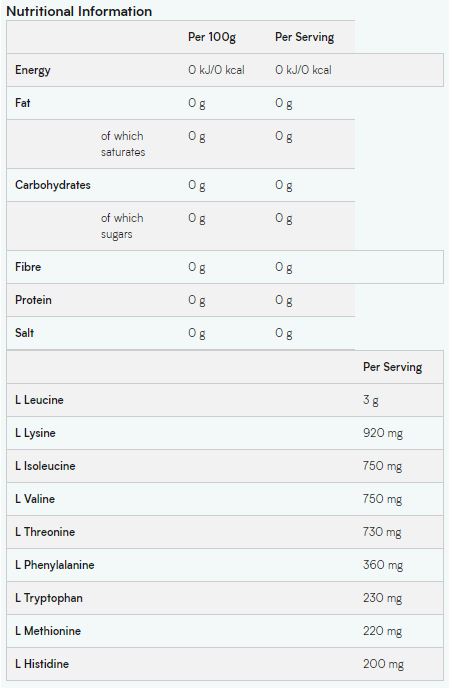452x688 pixels.
Task: Click the L Tryptophan row label
Action: pos(49,598)
